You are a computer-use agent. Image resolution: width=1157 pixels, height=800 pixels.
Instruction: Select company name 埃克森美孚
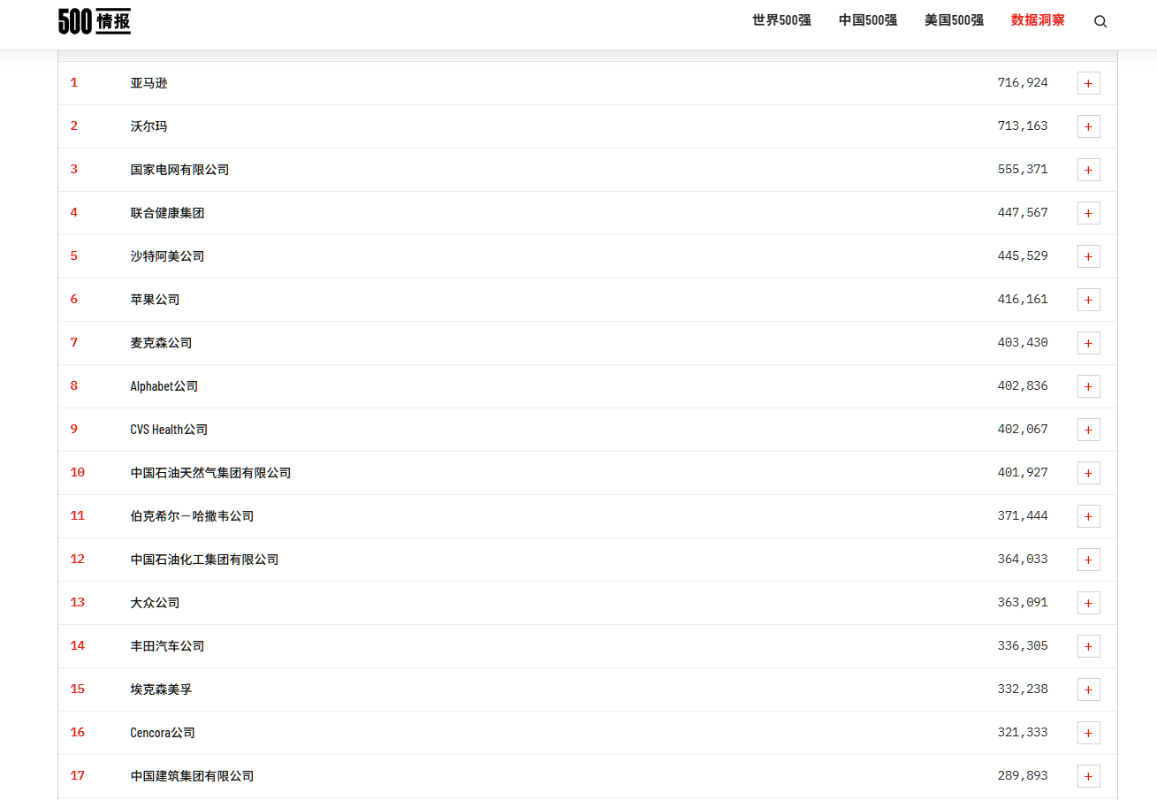click(x=161, y=689)
